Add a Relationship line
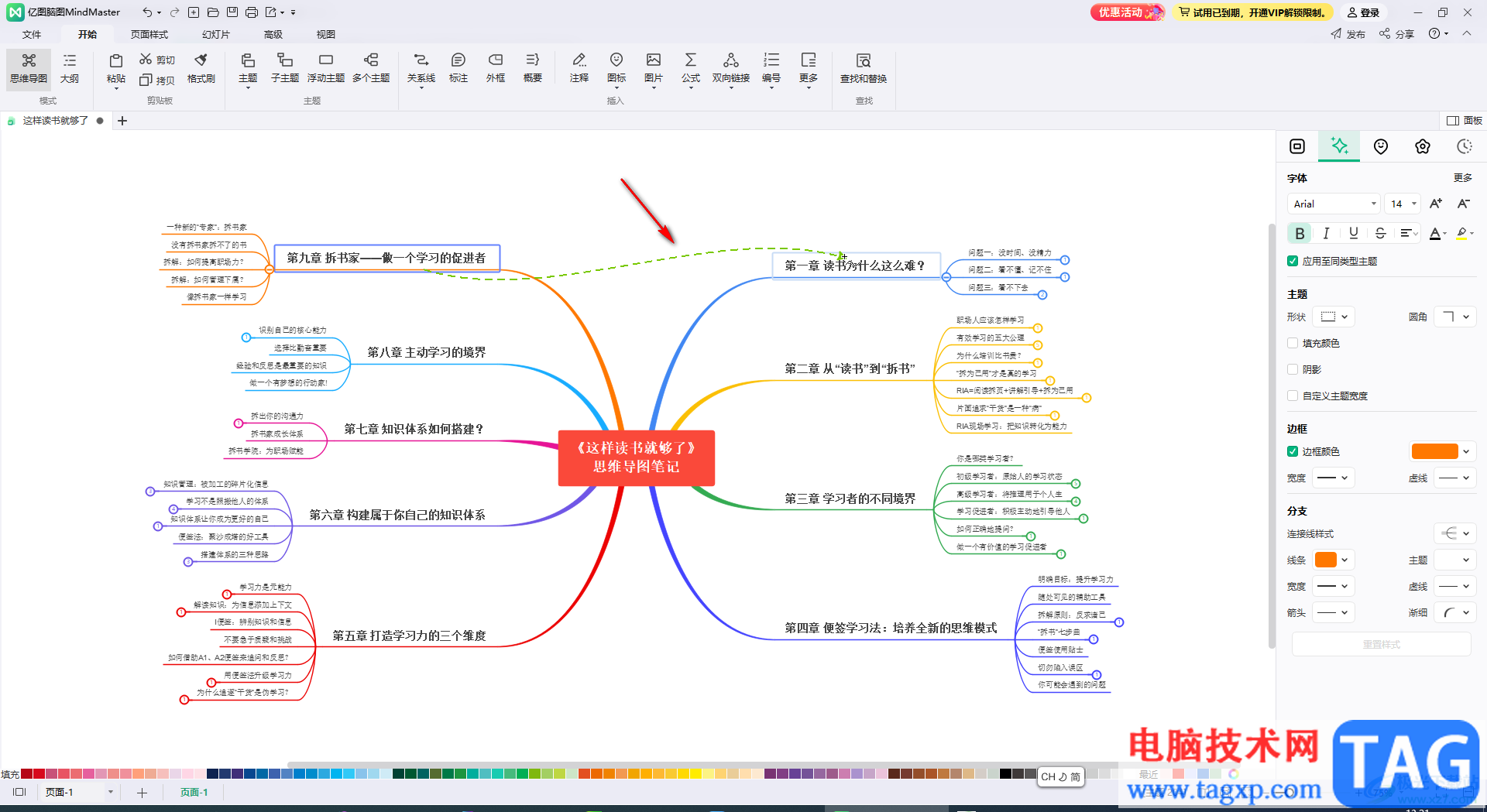The image size is (1487, 812). pos(421,69)
